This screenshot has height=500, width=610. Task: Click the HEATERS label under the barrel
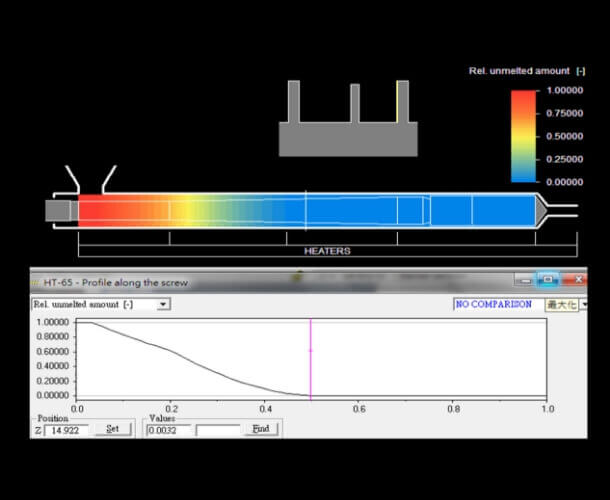[327, 251]
